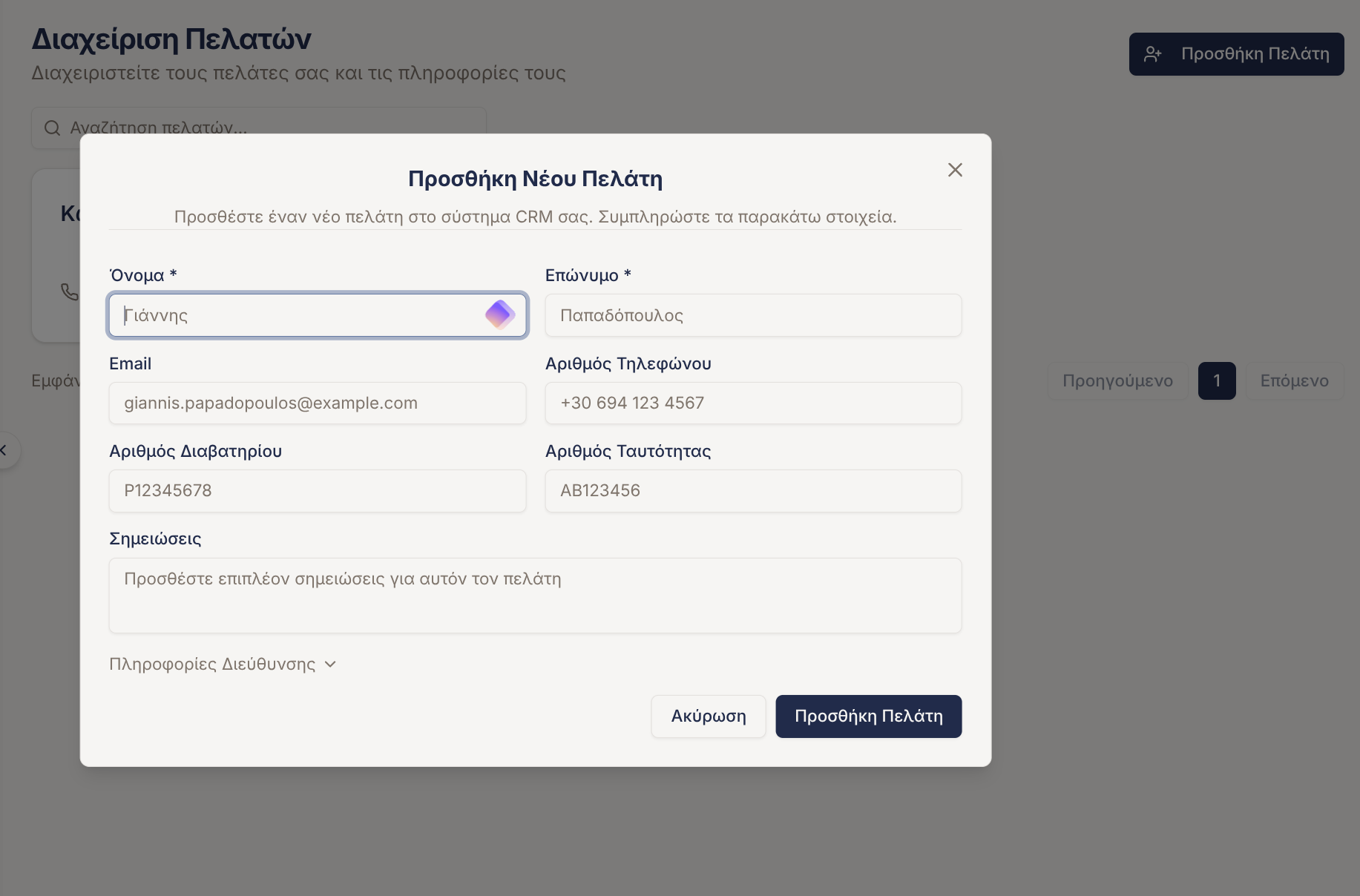
Task: Collapse sidebar with left chevron arrow
Action: click(x=4, y=450)
